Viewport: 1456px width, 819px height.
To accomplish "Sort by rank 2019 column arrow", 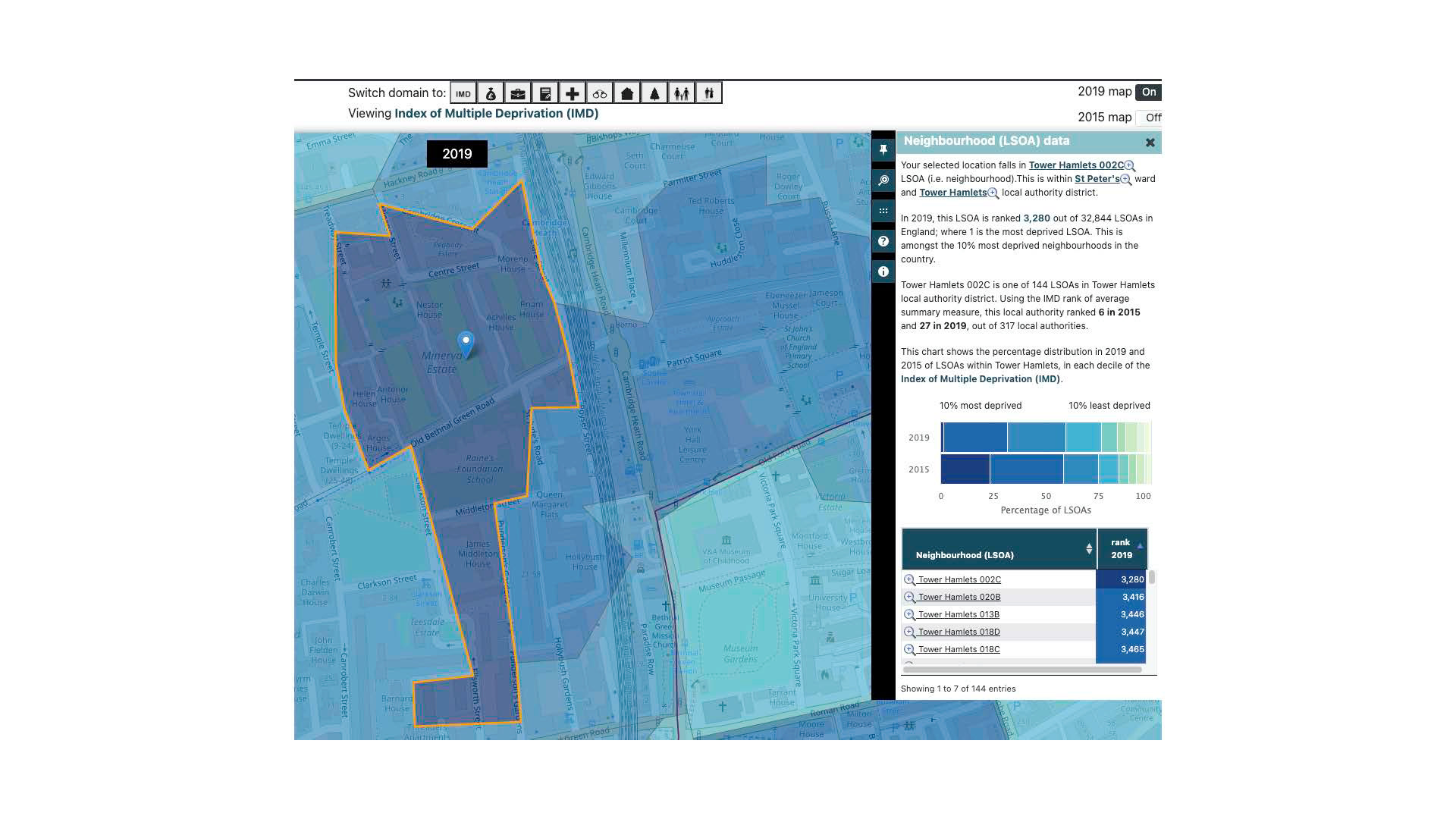I will point(1139,545).
